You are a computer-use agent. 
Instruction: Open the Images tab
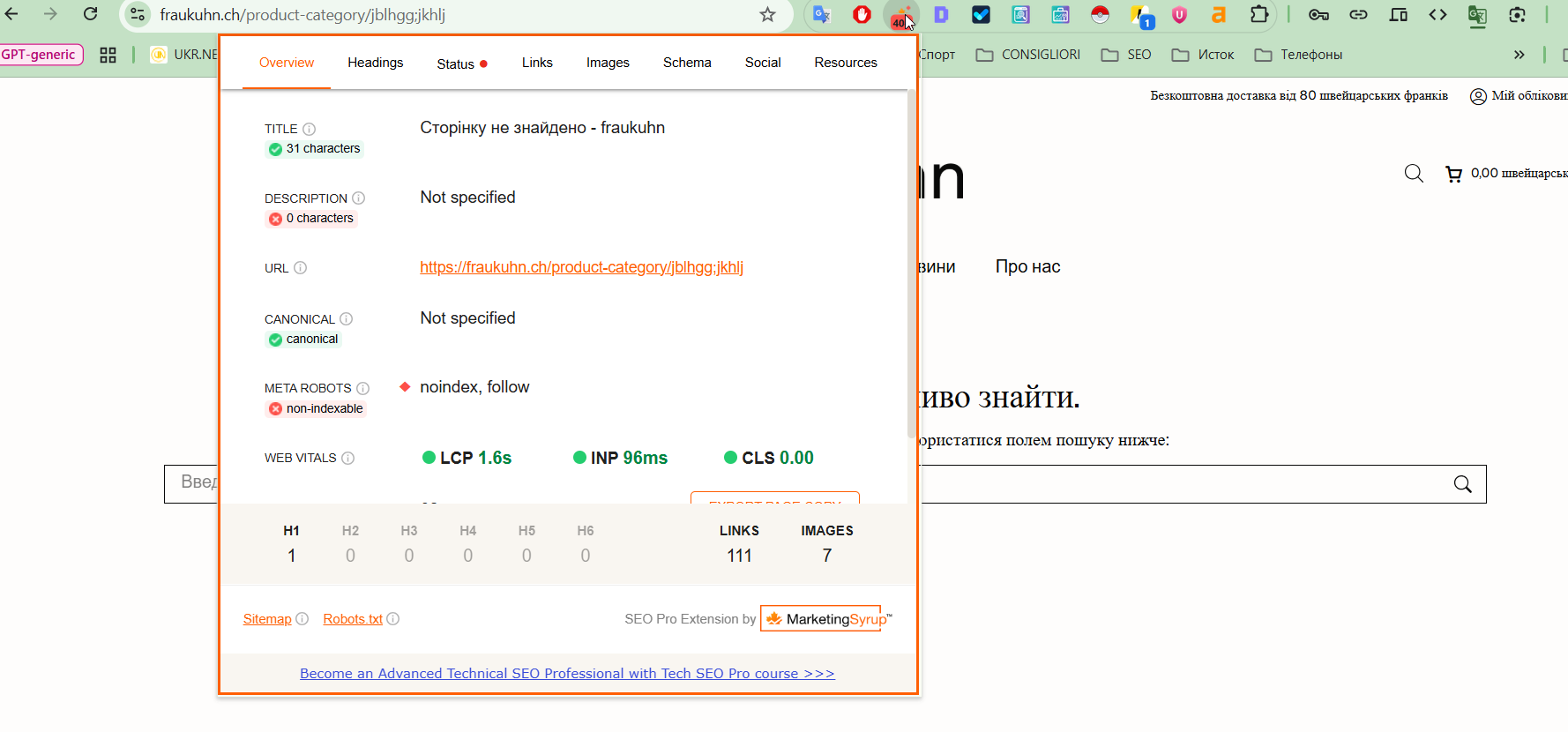point(608,63)
